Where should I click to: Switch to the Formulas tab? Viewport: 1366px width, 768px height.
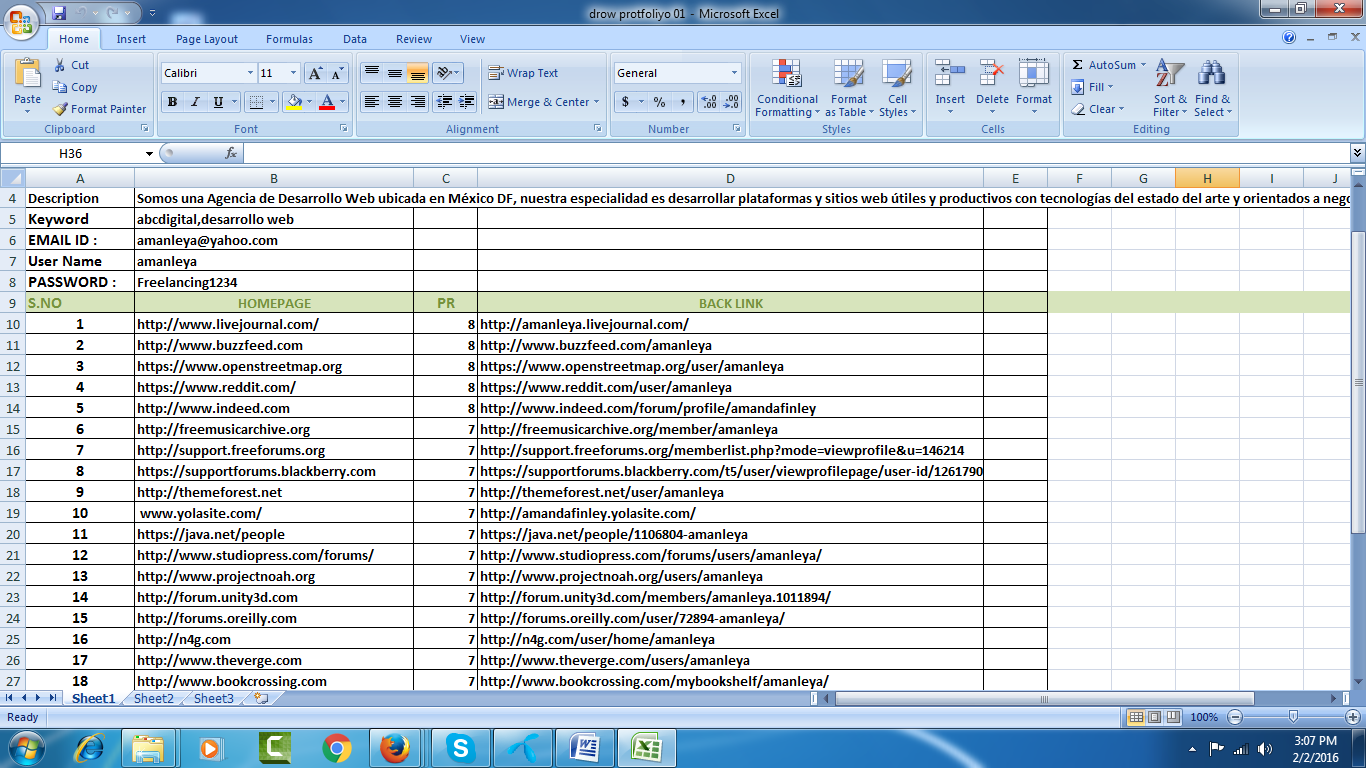[x=289, y=39]
